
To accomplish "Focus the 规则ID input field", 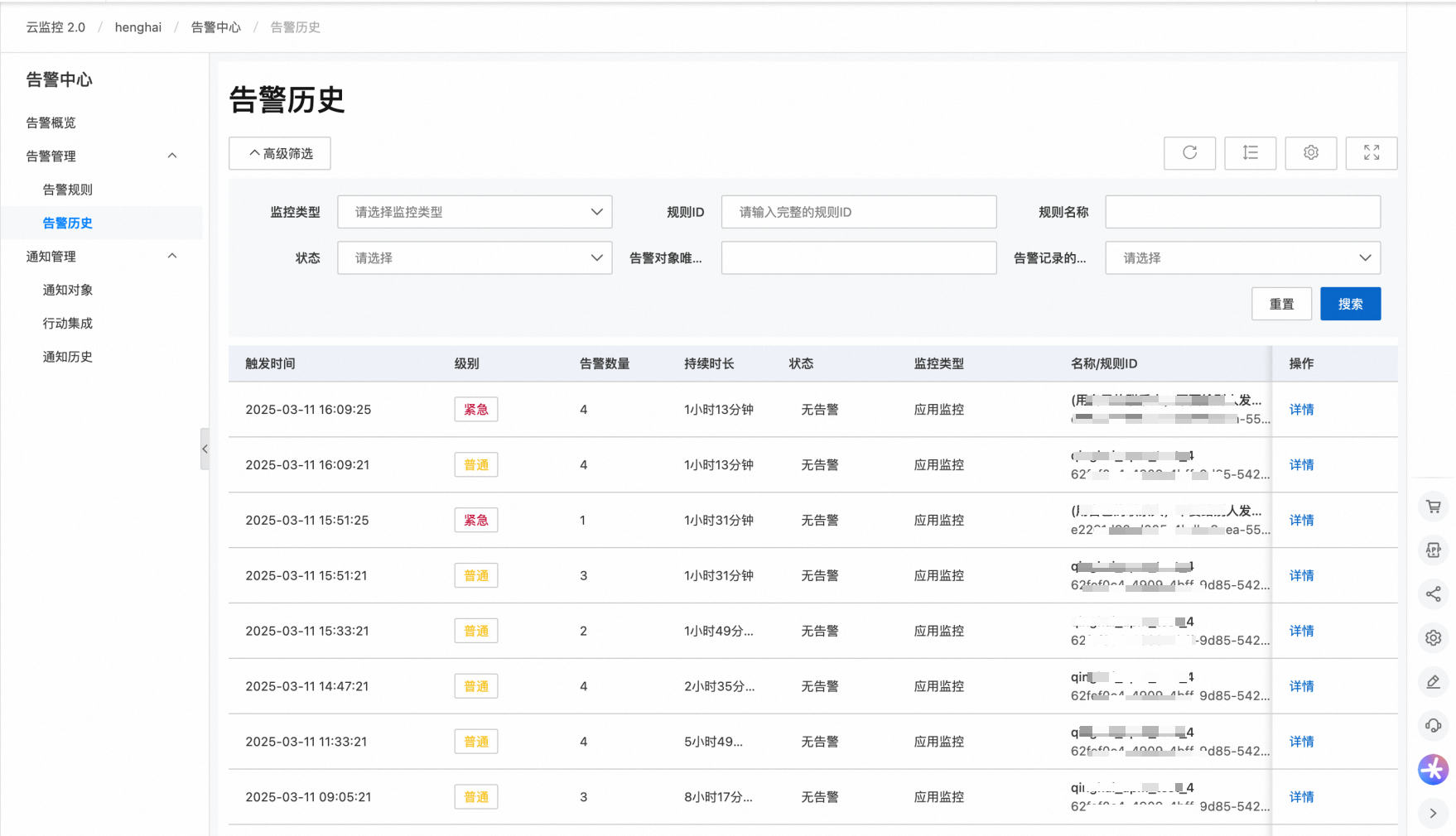I will coord(859,212).
